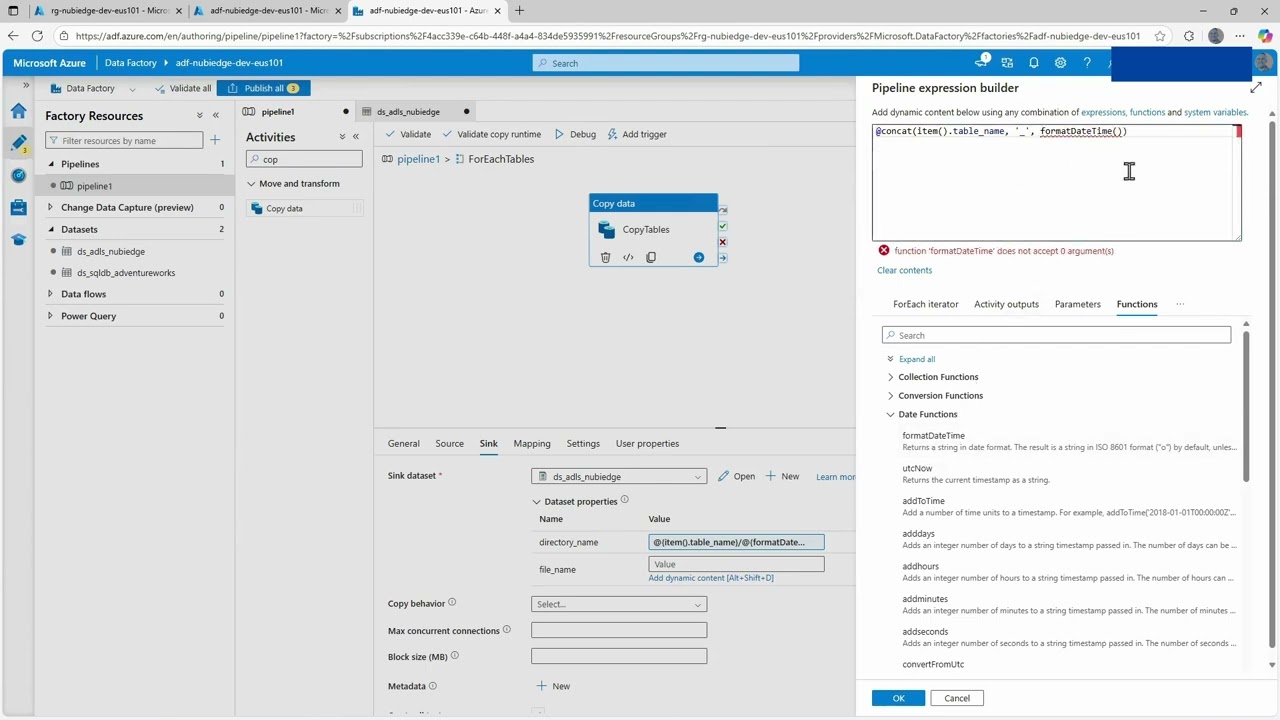The height and width of the screenshot is (720, 1280).
Task: Click OK in expression builder
Action: [x=898, y=698]
